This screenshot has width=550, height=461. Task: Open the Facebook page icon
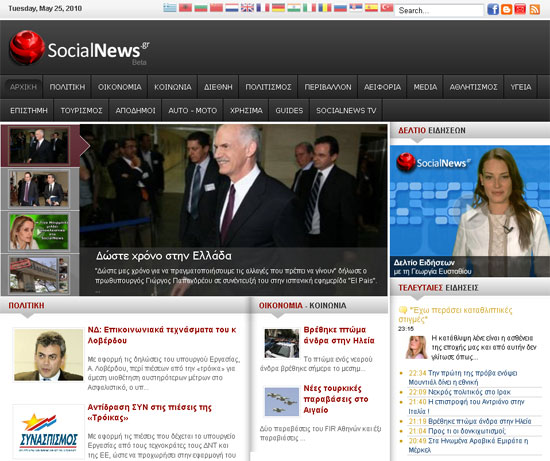pos(493,9)
